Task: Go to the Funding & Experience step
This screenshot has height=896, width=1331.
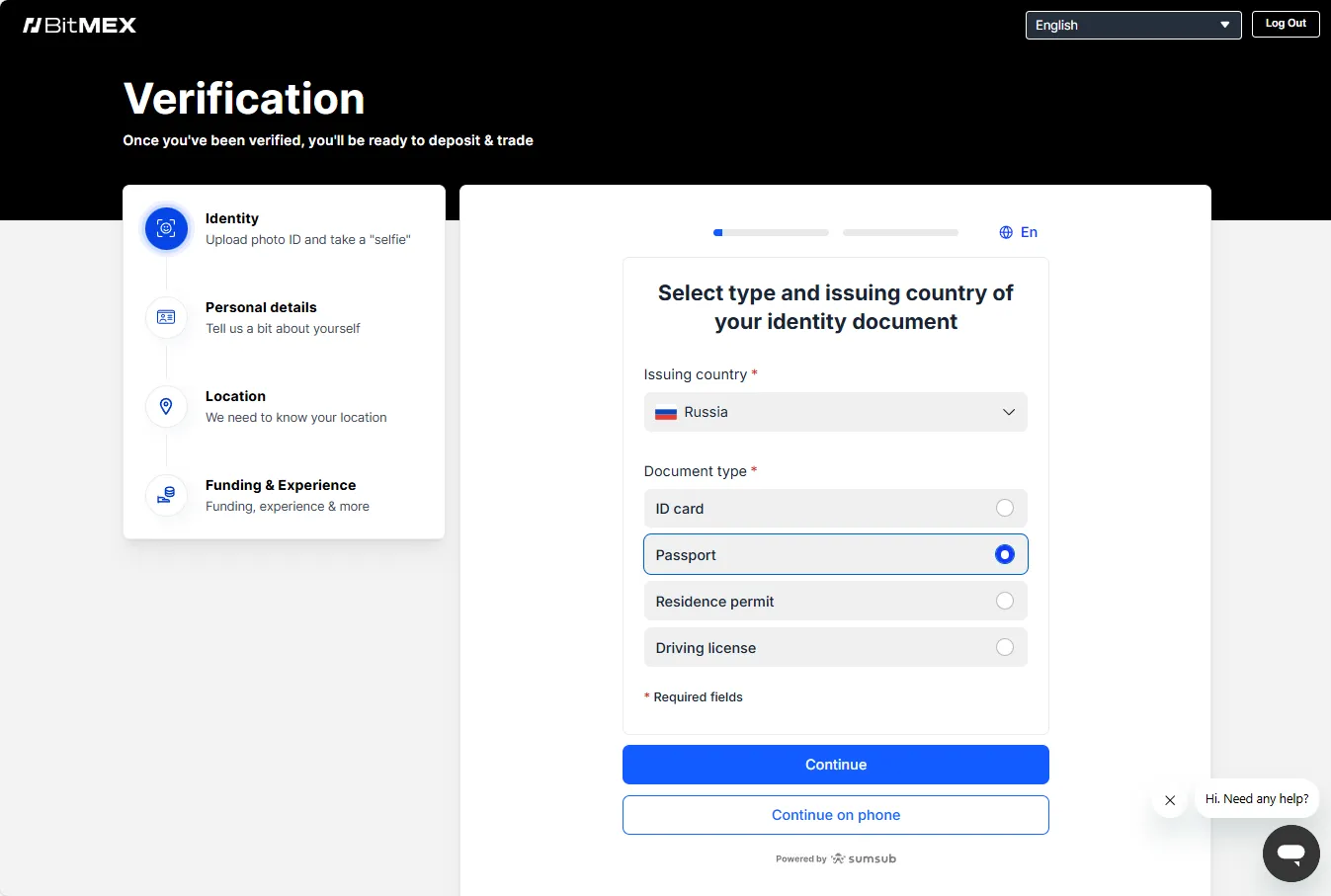Action: (x=281, y=486)
